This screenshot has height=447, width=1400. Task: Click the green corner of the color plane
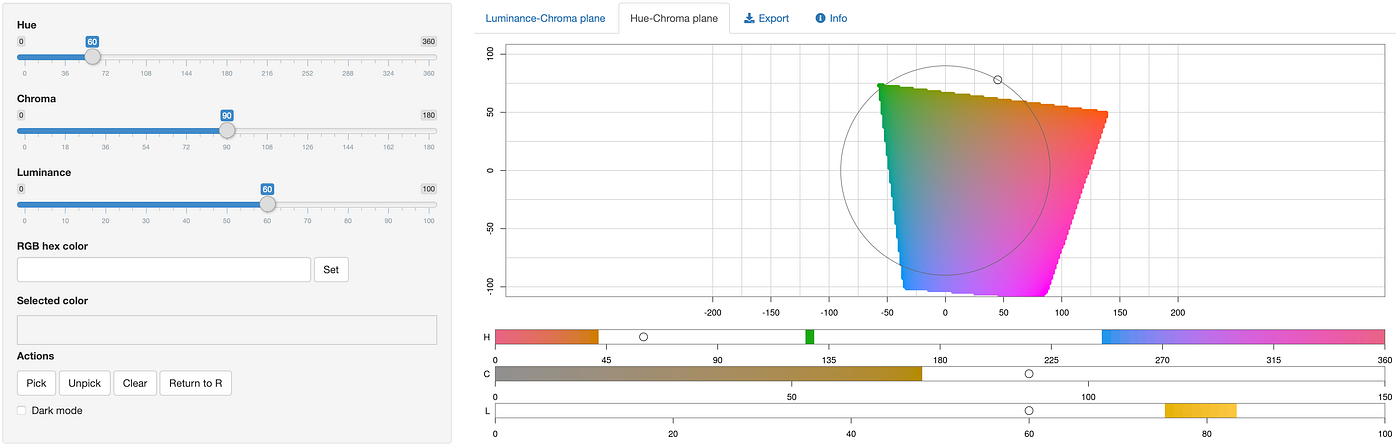pyautogui.click(x=882, y=89)
